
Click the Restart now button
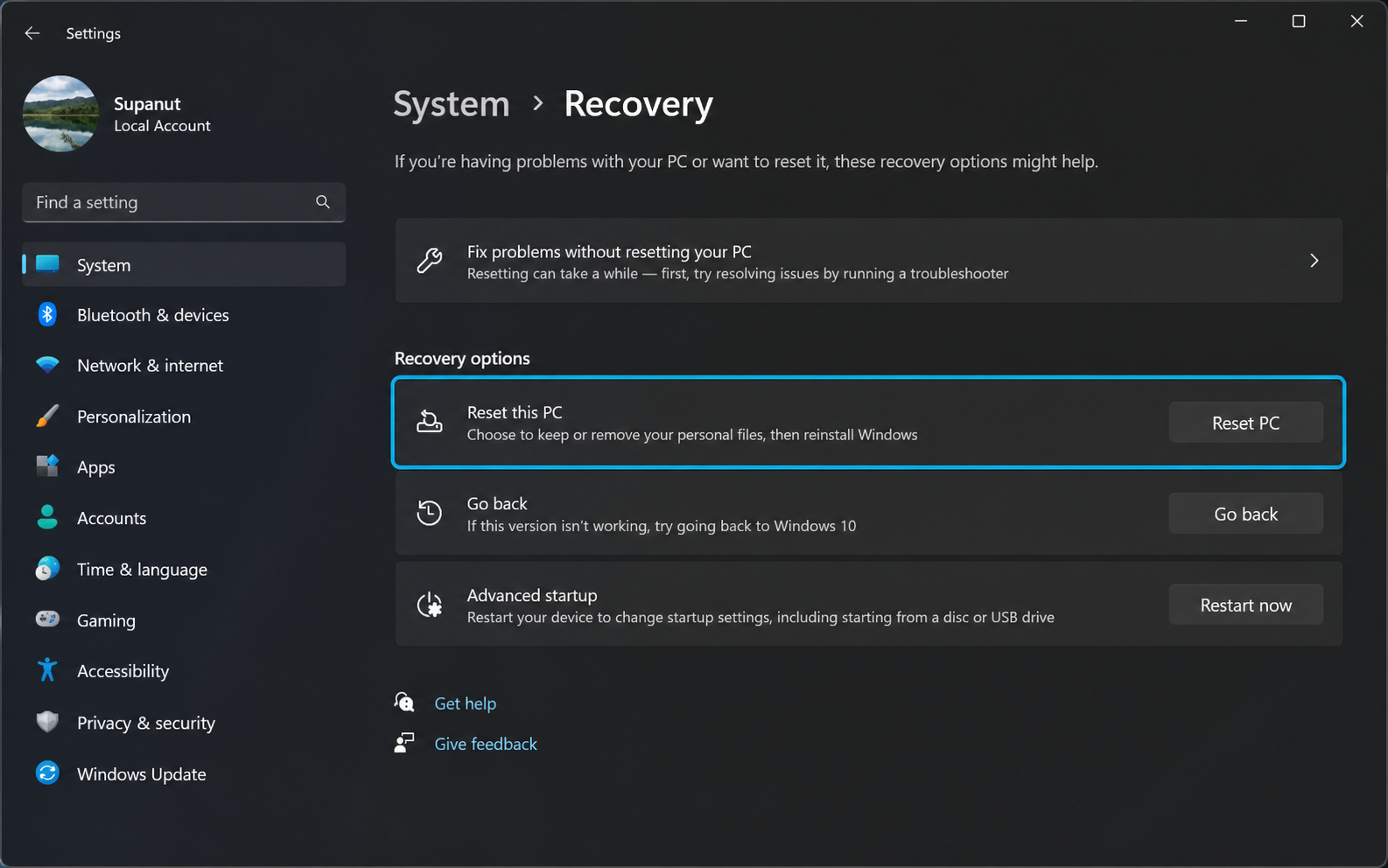click(1246, 605)
